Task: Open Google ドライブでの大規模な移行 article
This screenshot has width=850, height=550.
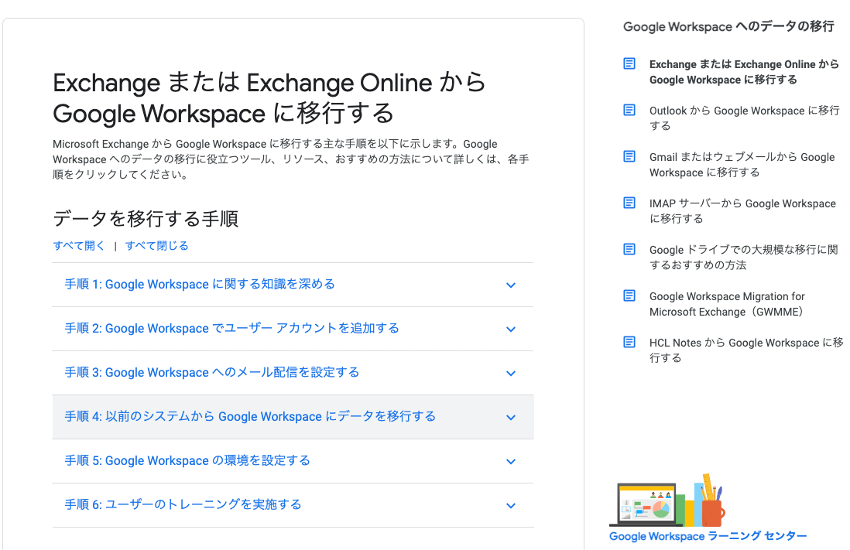Action: [743, 257]
